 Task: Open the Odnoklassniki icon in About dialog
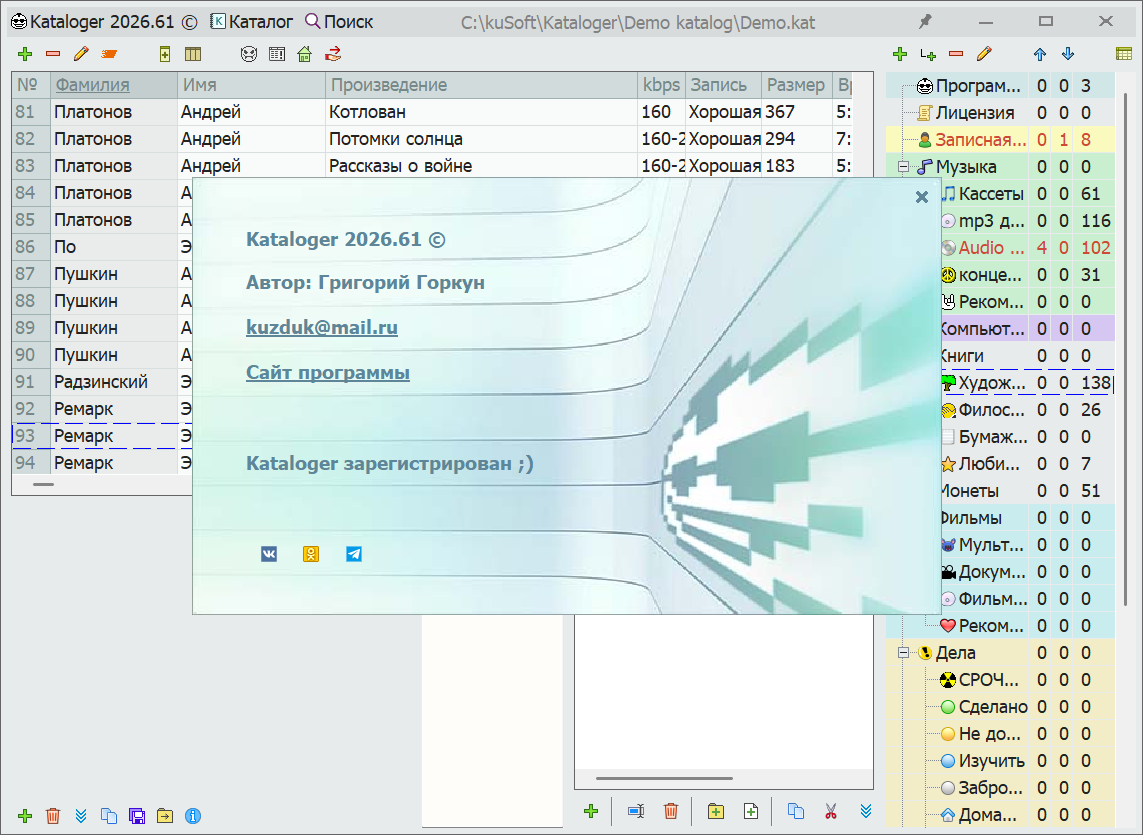(311, 554)
